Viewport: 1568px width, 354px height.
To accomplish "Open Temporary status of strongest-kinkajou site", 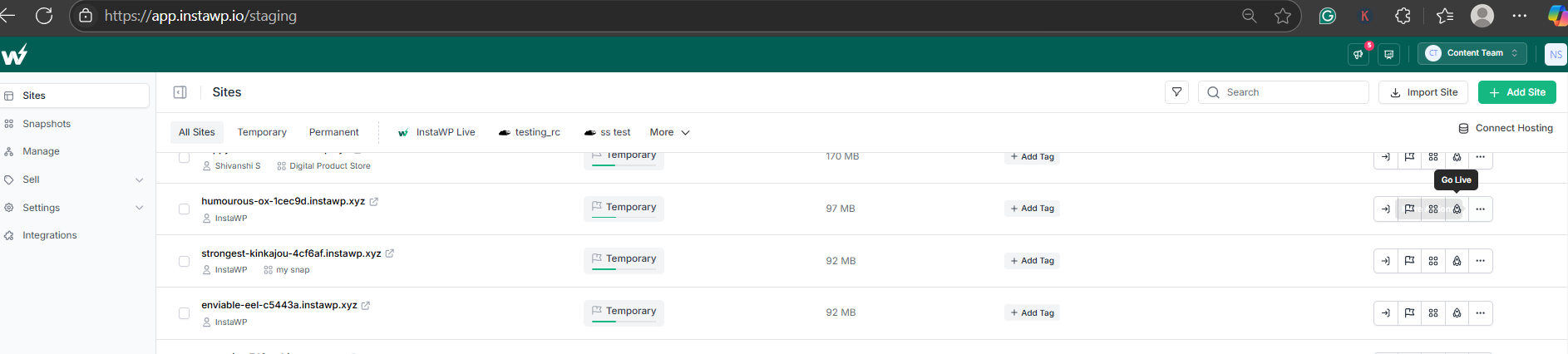I will click(624, 259).
